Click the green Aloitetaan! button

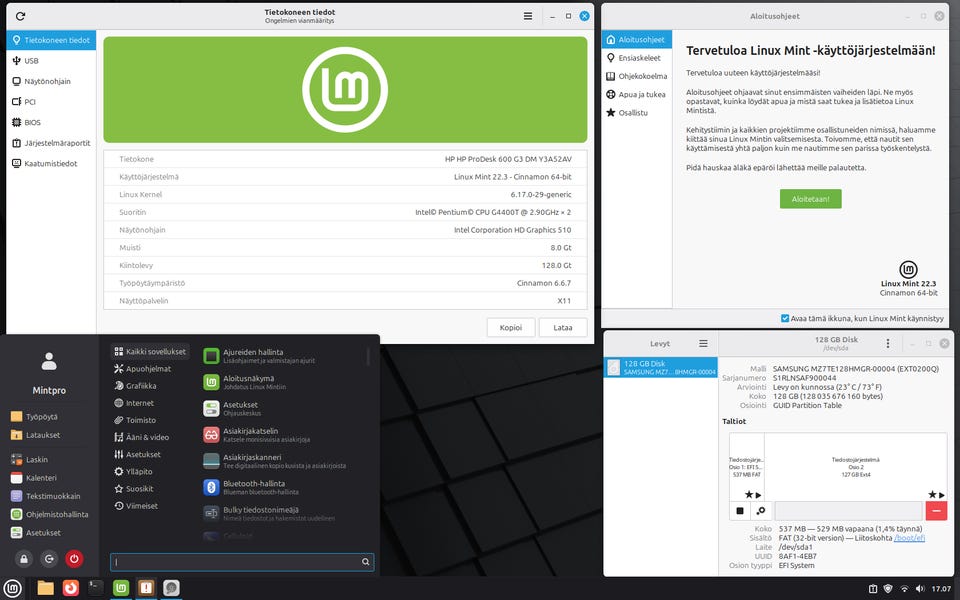(x=810, y=199)
